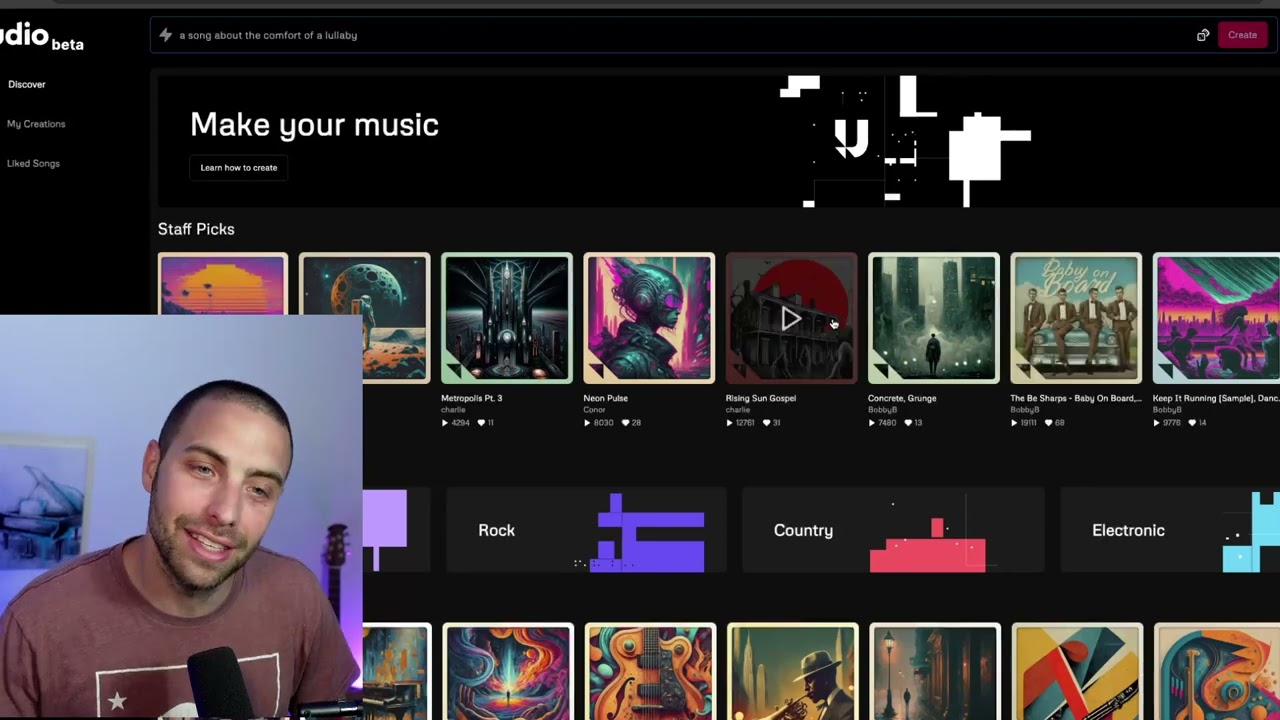The image size is (1280, 720).
Task: Open the sunset cover in Staff Picks
Action: point(223,285)
